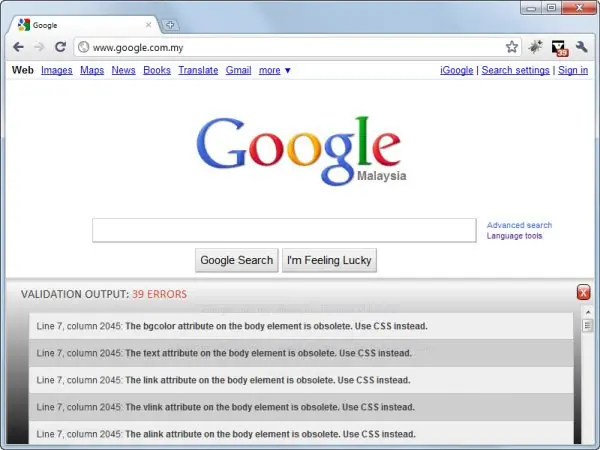This screenshot has height=450, width=600.
Task: Open the Language tools link
Action: (x=514, y=236)
